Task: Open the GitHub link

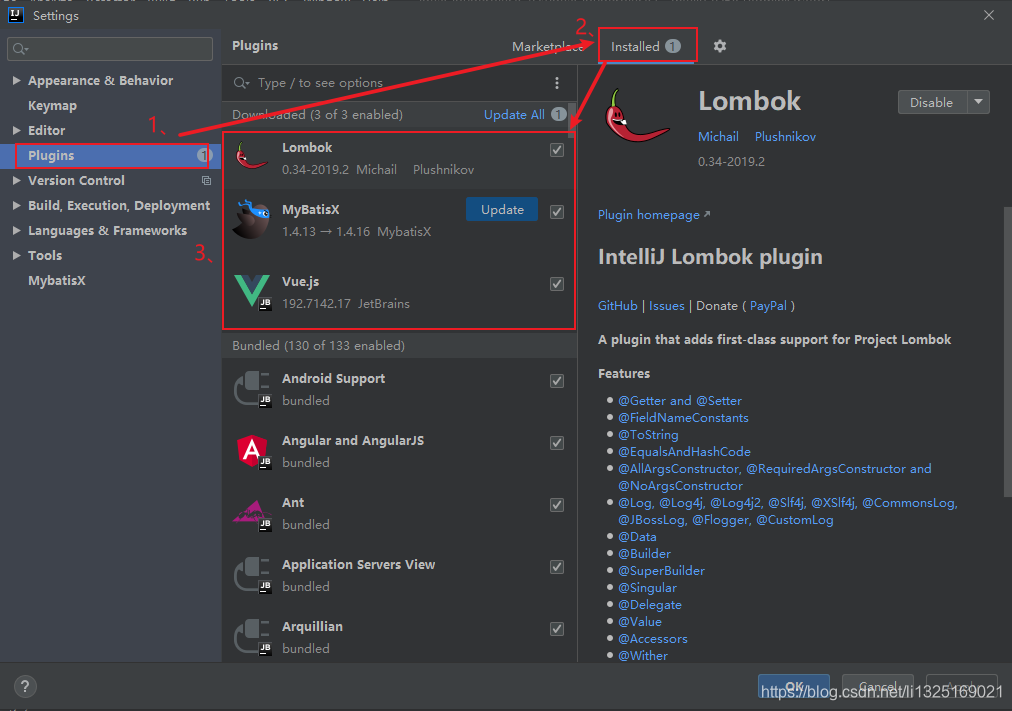Action: tap(618, 306)
